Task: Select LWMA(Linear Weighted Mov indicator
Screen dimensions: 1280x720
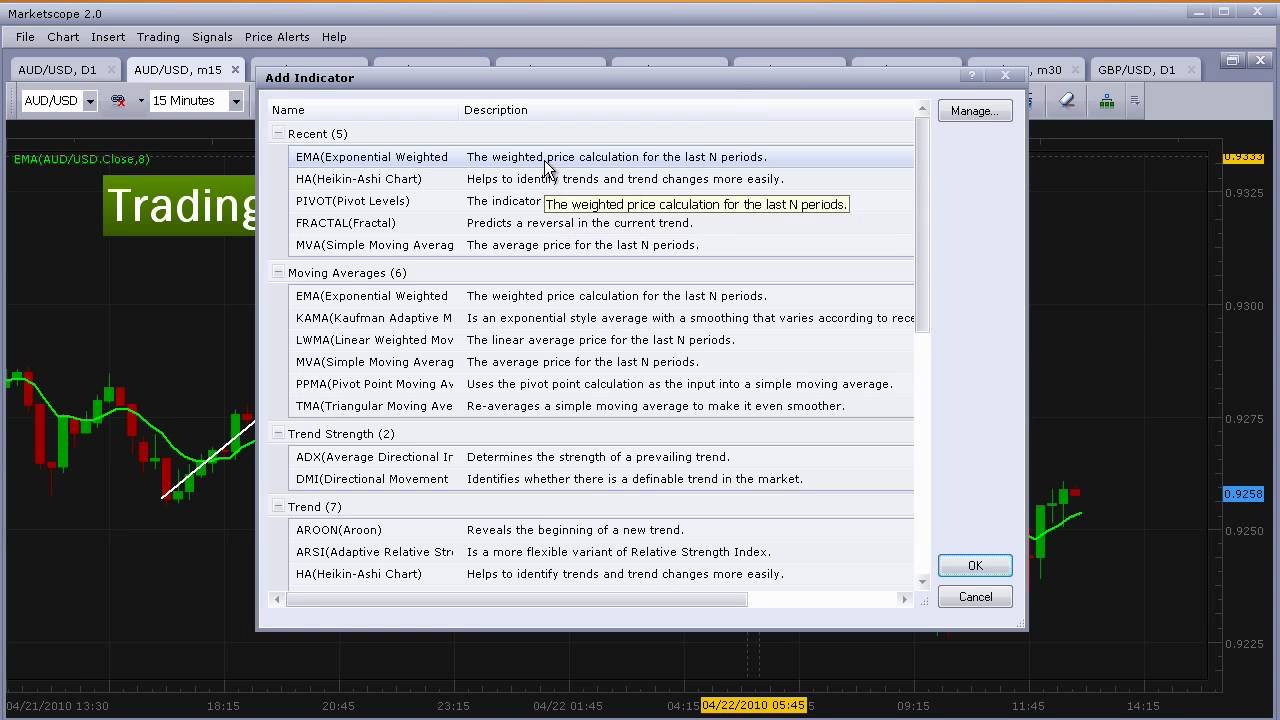Action: coord(603,340)
